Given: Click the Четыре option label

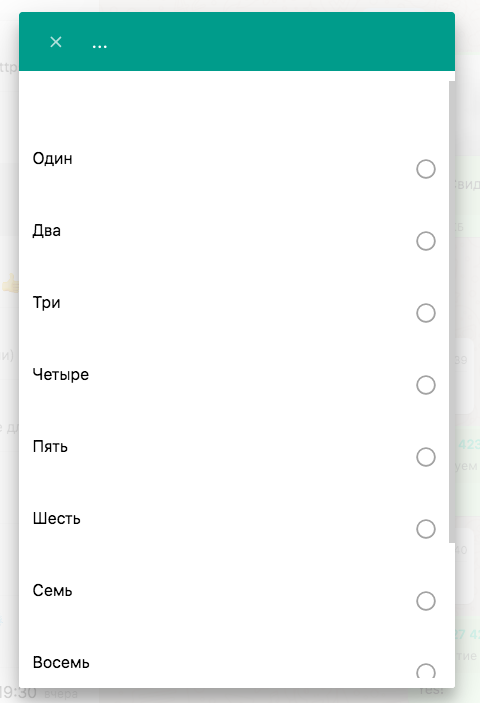Looking at the screenshot, I should [x=61, y=374].
